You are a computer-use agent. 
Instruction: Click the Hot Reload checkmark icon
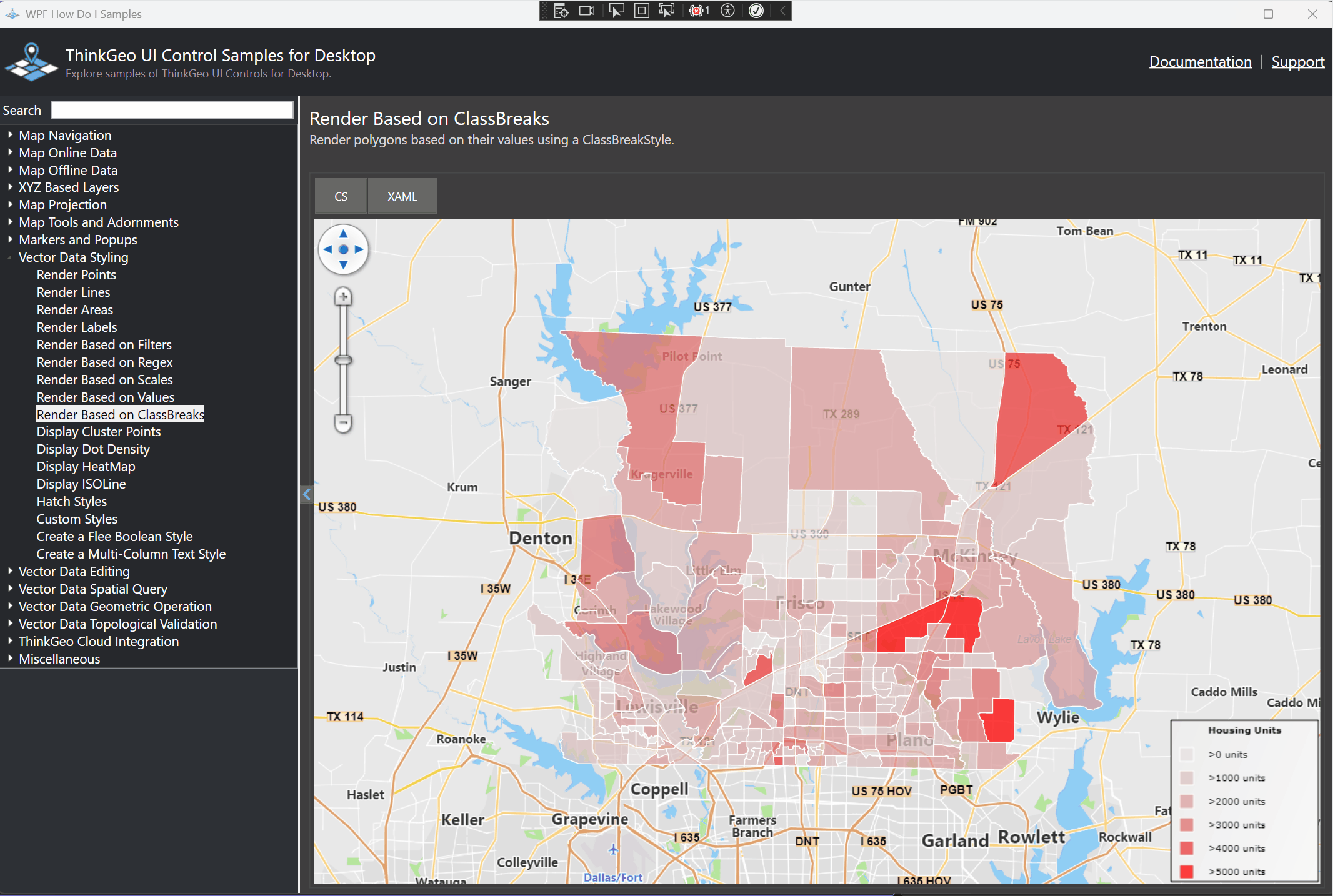pyautogui.click(x=756, y=11)
